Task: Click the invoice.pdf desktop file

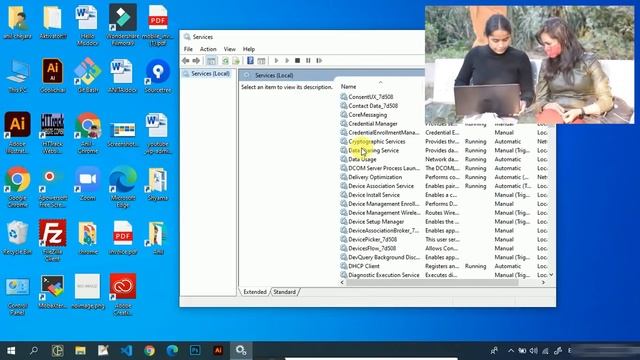Action: coord(122,238)
